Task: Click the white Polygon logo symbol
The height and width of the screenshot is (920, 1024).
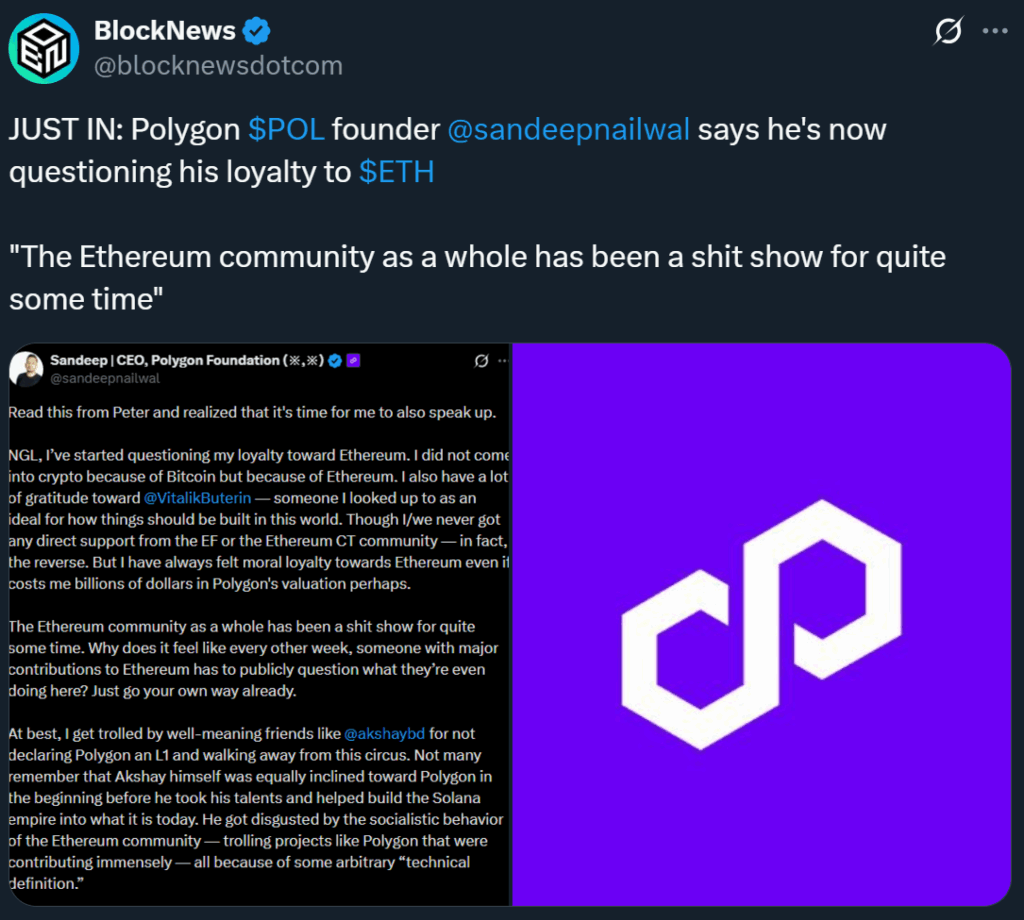Action: (x=760, y=626)
